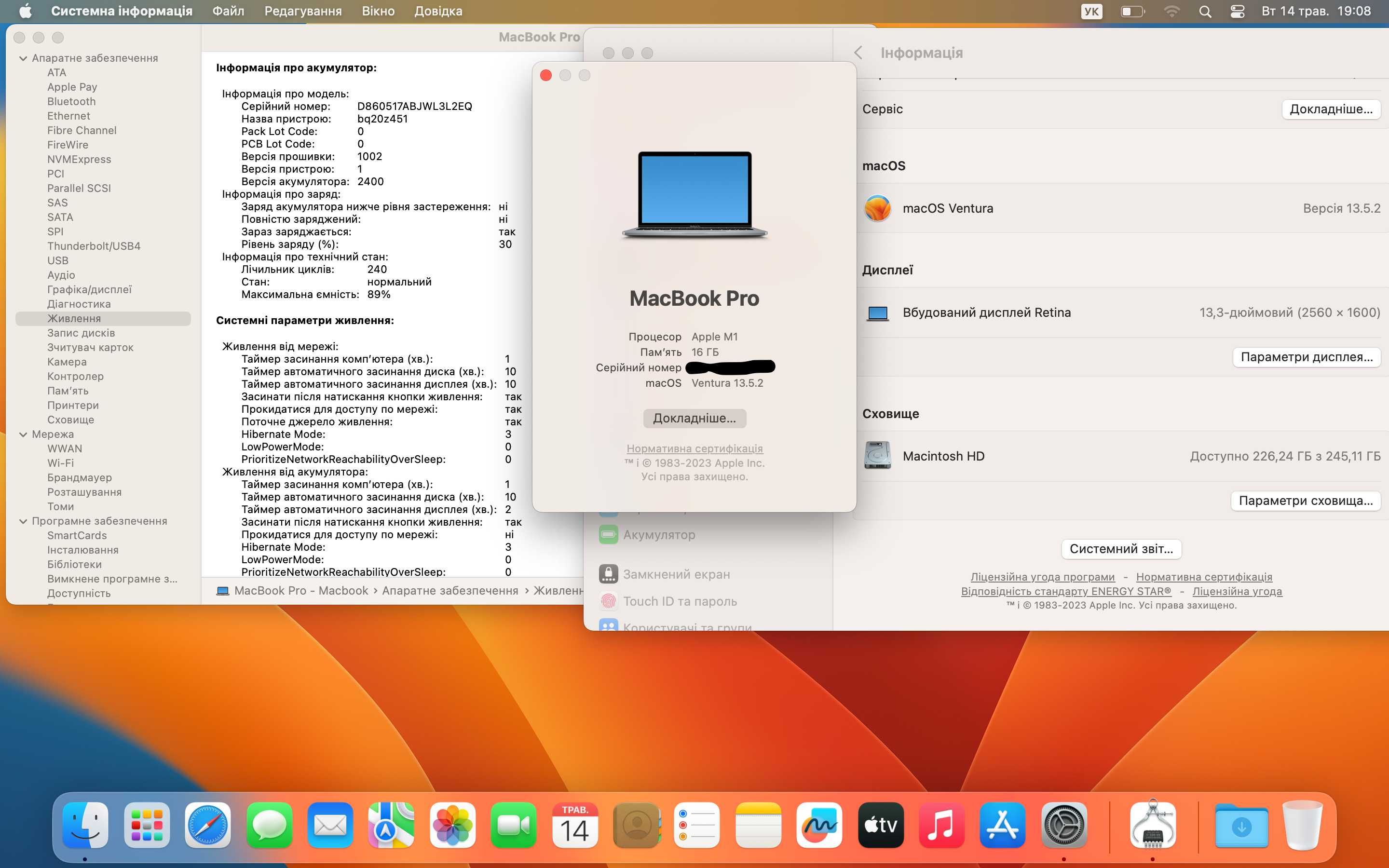The height and width of the screenshot is (868, 1389).
Task: Click Macintosh HD storage row
Action: (x=1121, y=456)
